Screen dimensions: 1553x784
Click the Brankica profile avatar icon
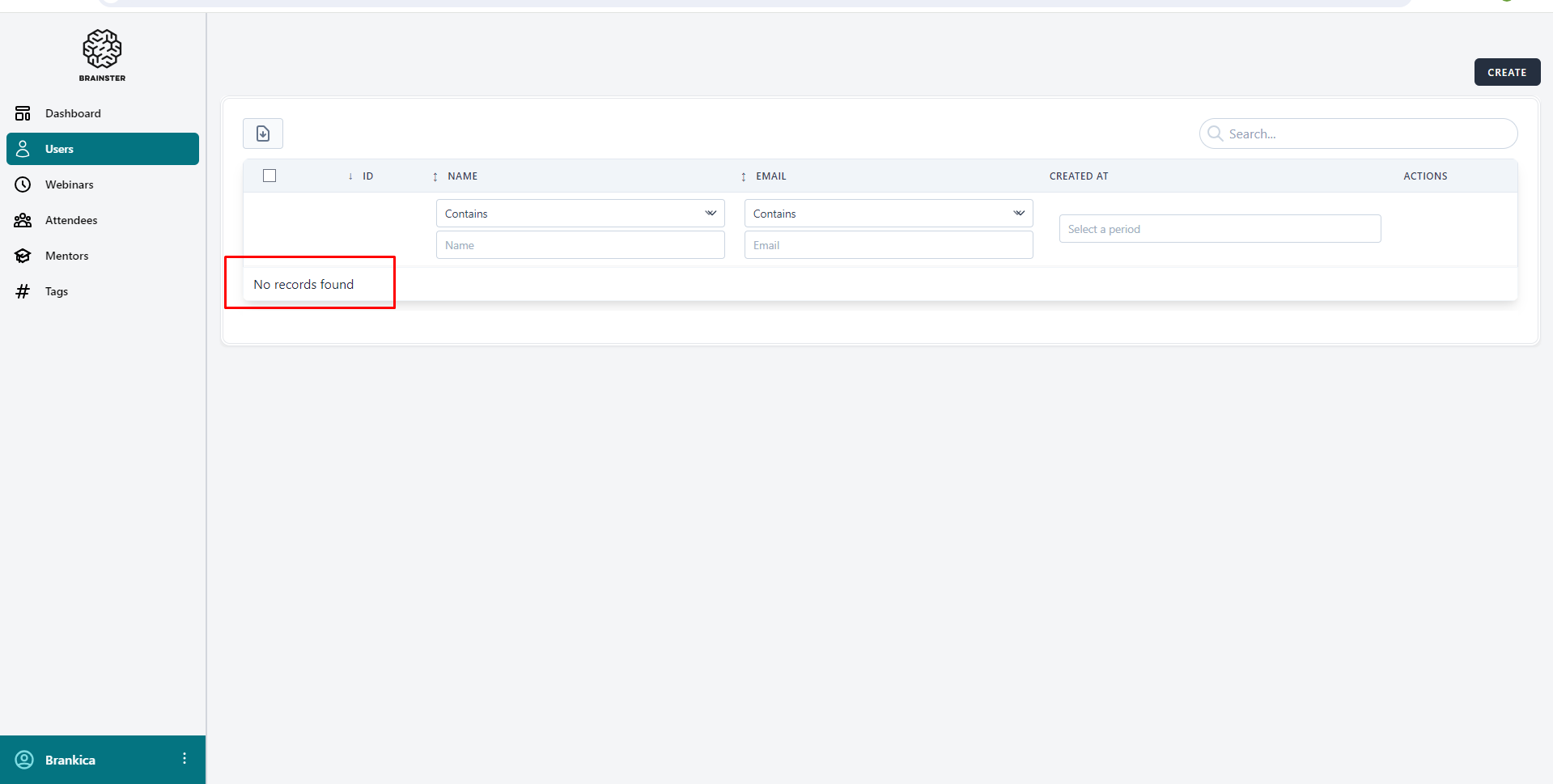24,760
